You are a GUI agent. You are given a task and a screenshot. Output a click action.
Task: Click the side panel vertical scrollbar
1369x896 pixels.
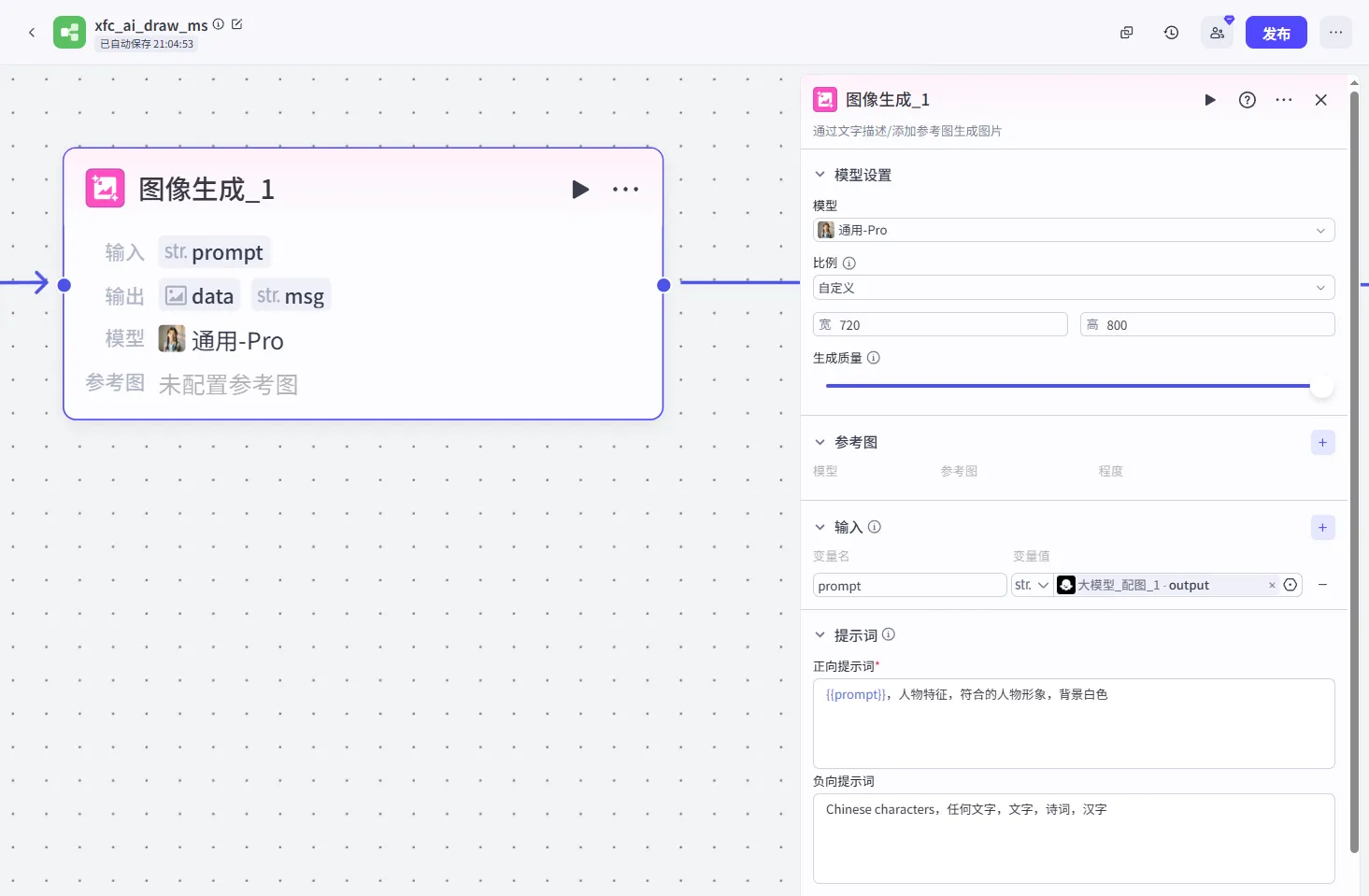click(1354, 472)
